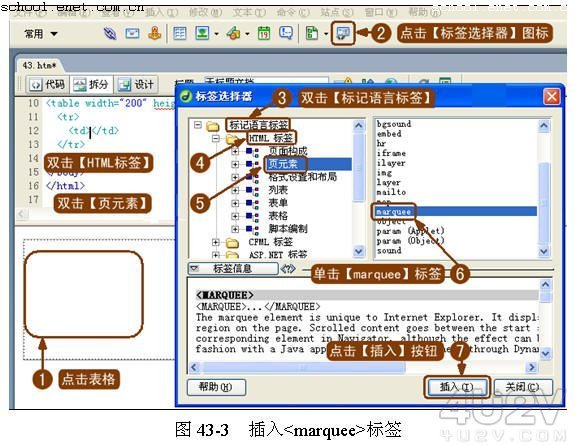Expand the 脚本编制 tree node
This screenshot has width=575, height=445.
(x=235, y=229)
